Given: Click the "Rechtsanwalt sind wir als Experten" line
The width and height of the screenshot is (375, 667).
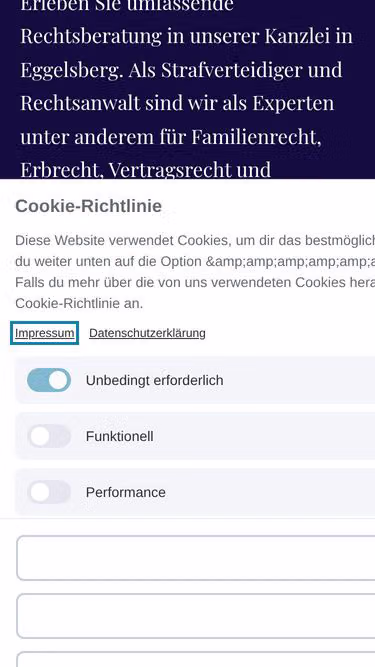Looking at the screenshot, I should click(177, 103).
